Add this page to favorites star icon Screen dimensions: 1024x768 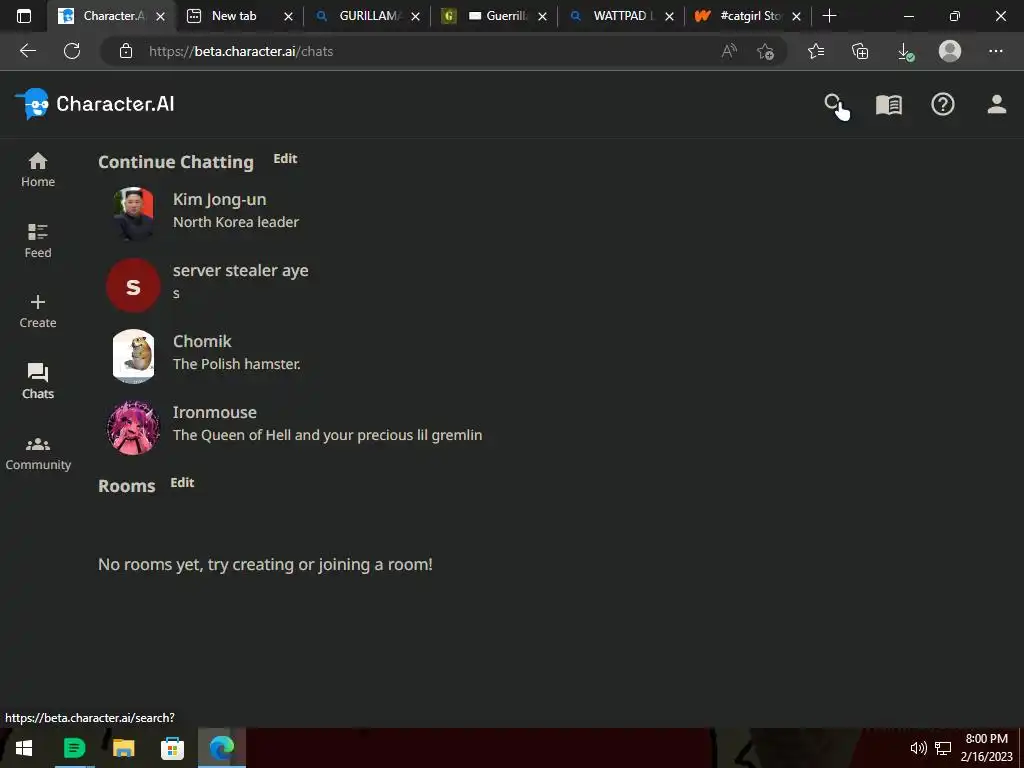point(765,51)
